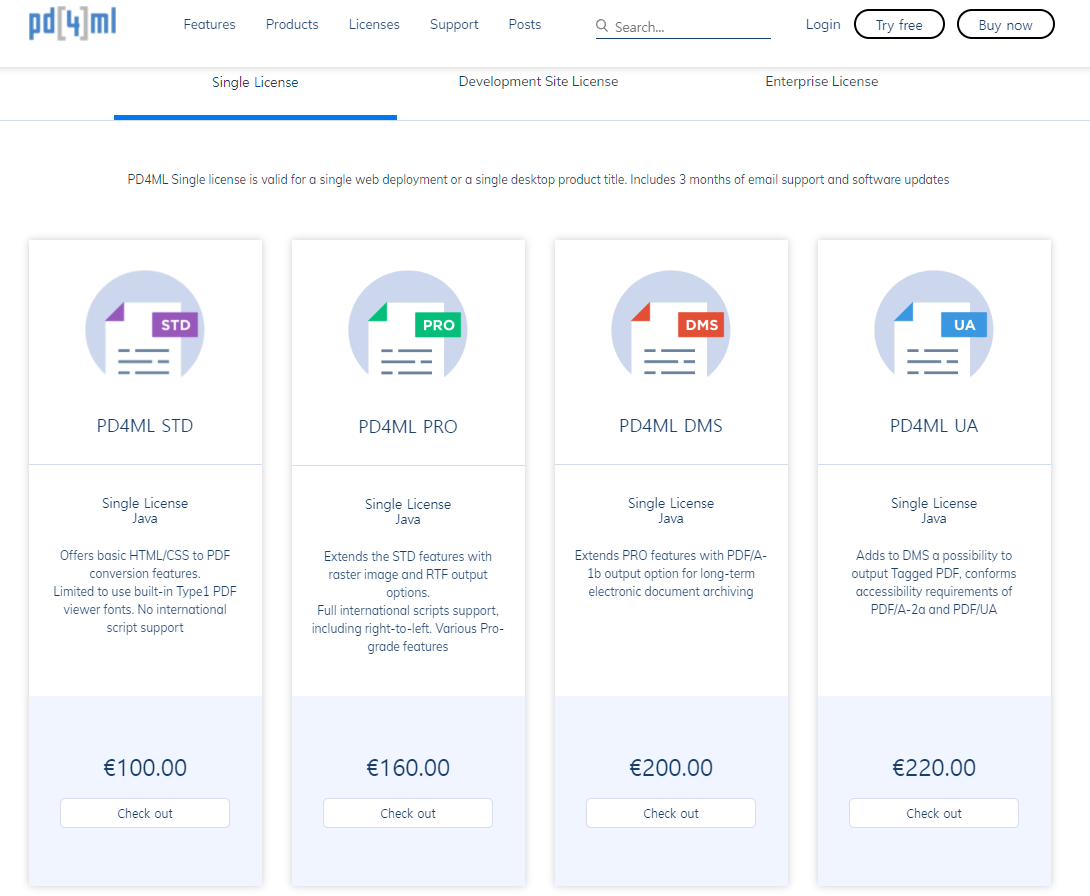Click the search magnifier icon
The width and height of the screenshot is (1090, 896).
[602, 26]
